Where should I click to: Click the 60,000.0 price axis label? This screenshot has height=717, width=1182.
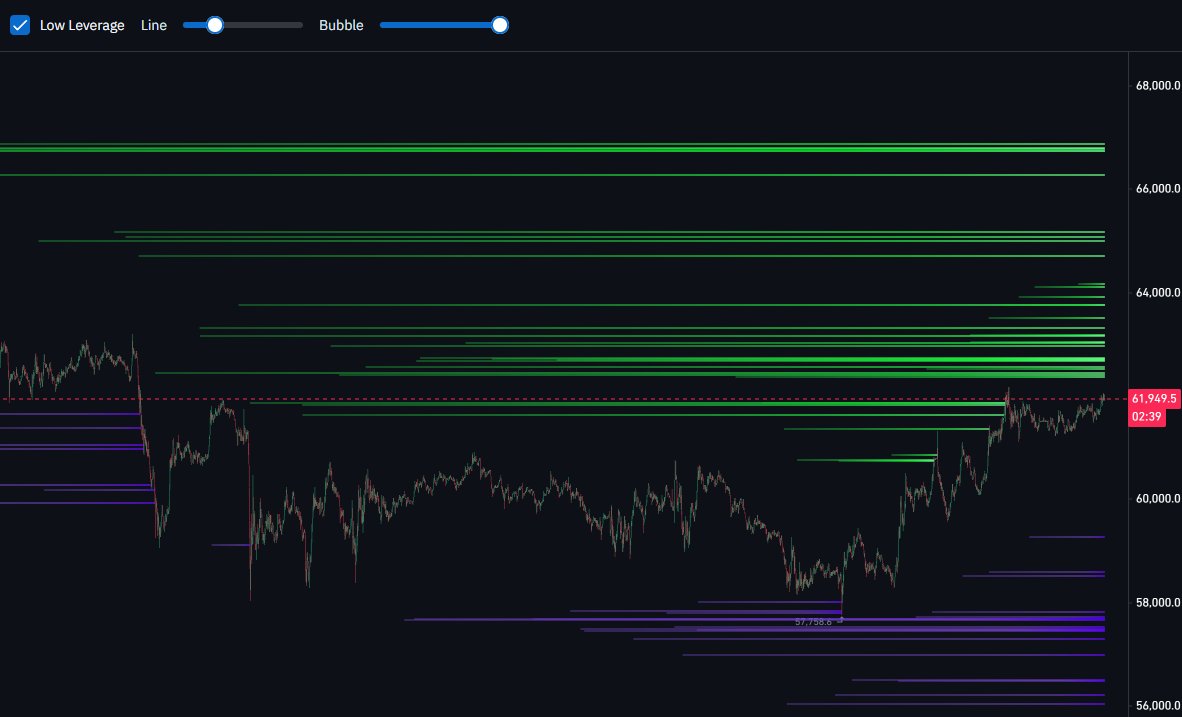point(1158,498)
